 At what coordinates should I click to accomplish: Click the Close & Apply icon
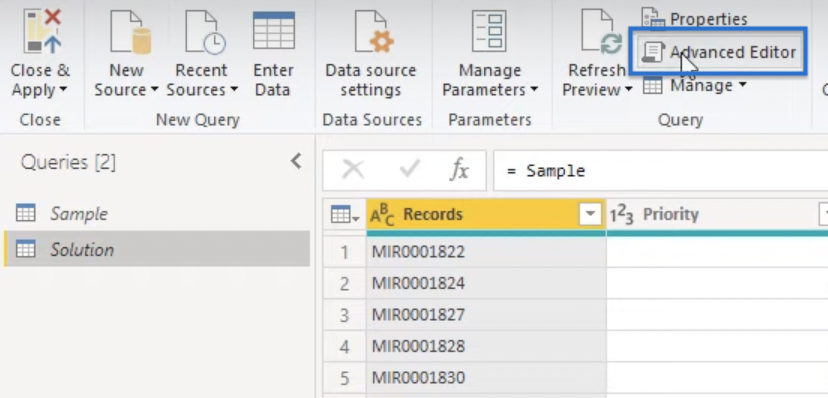click(x=42, y=31)
